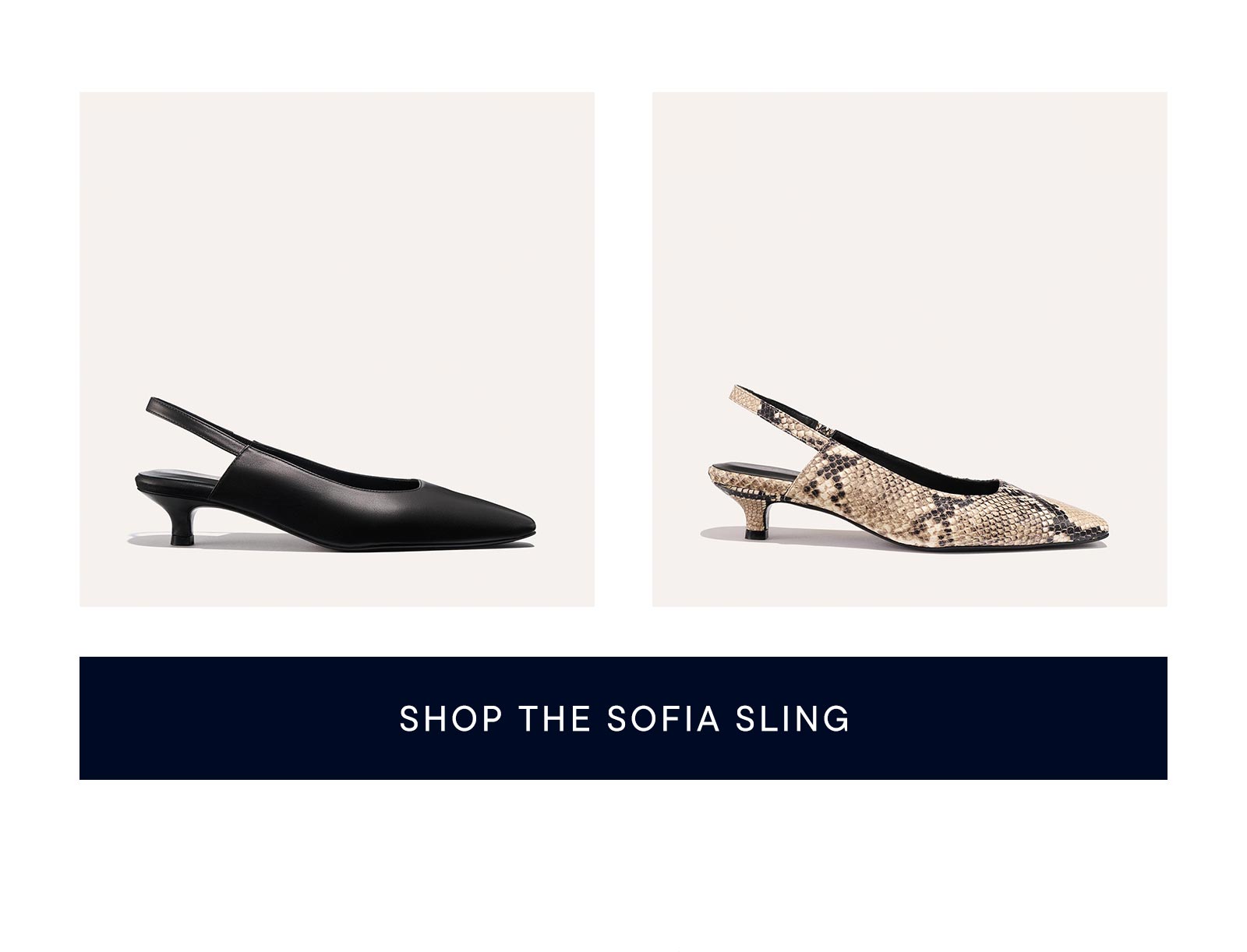Click the kitten heel of black shoe

pyautogui.click(x=182, y=520)
